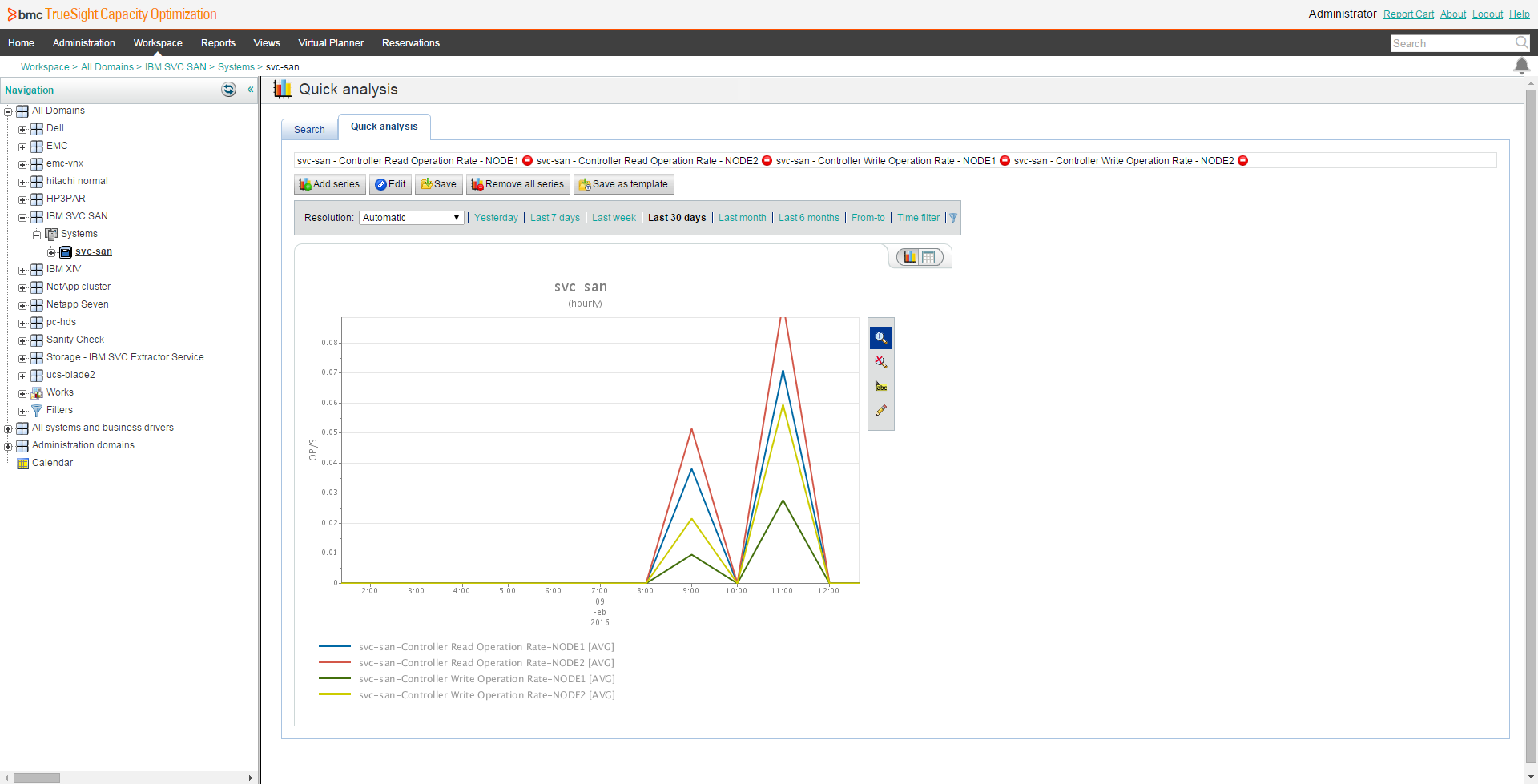Collapse the Systems tree node
The width and height of the screenshot is (1538, 784).
click(37, 235)
